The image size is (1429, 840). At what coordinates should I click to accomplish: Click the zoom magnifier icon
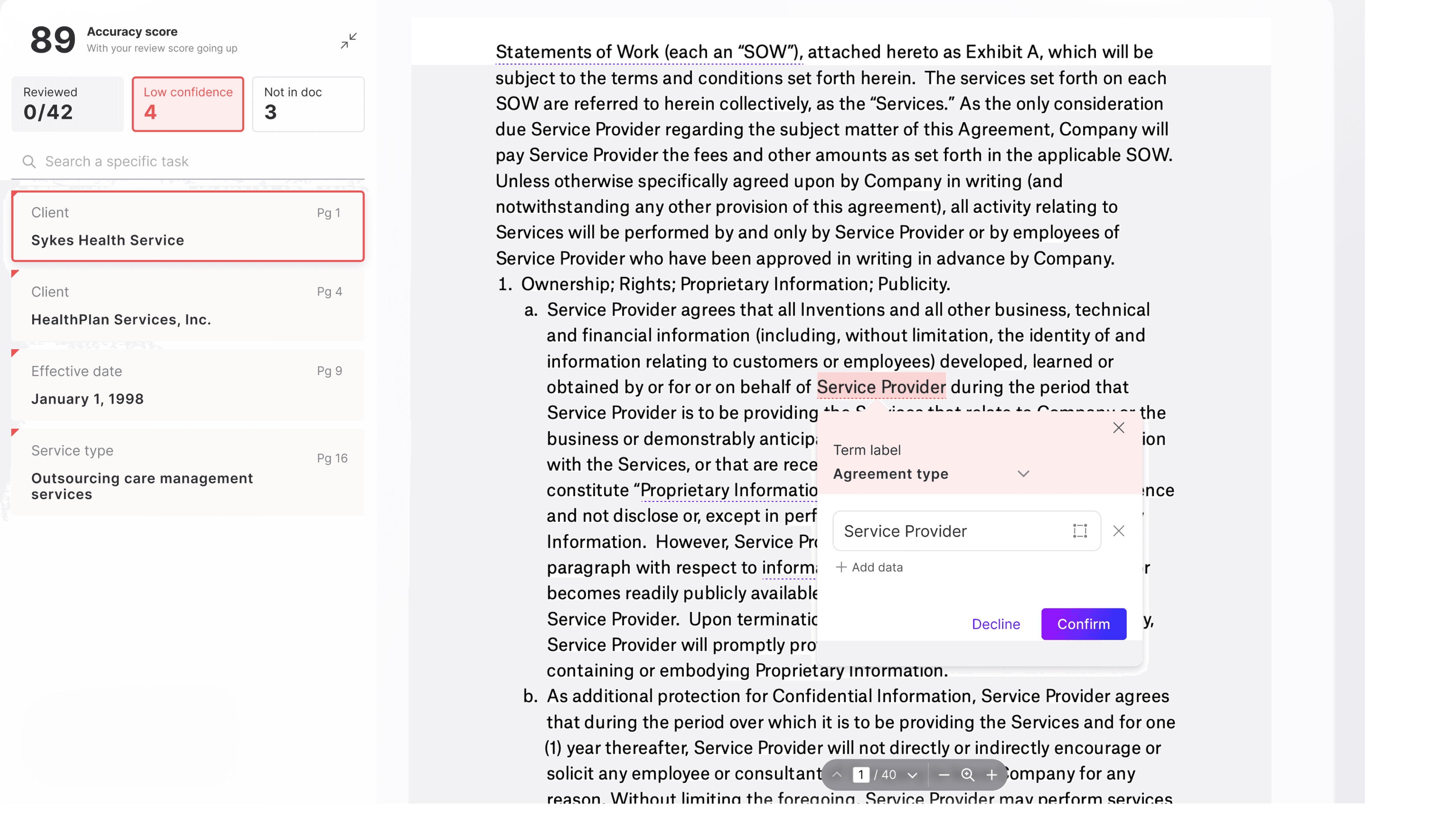(x=968, y=775)
